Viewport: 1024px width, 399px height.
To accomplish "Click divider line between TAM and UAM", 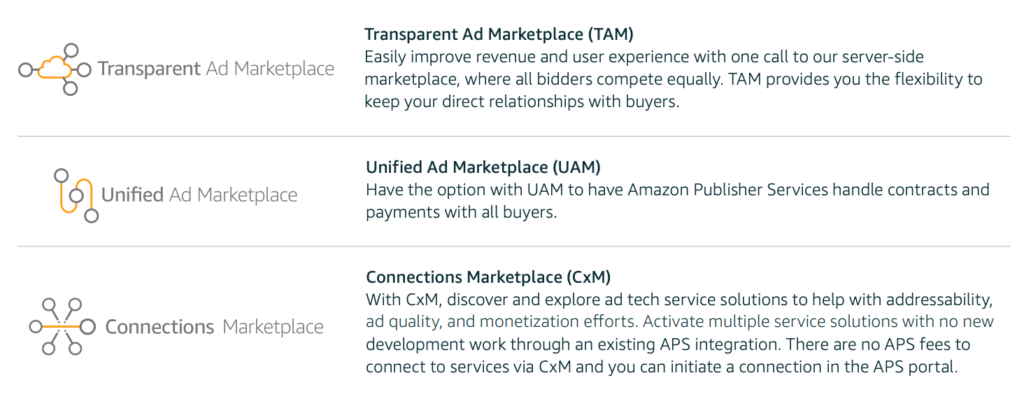I will pyautogui.click(x=514, y=136).
